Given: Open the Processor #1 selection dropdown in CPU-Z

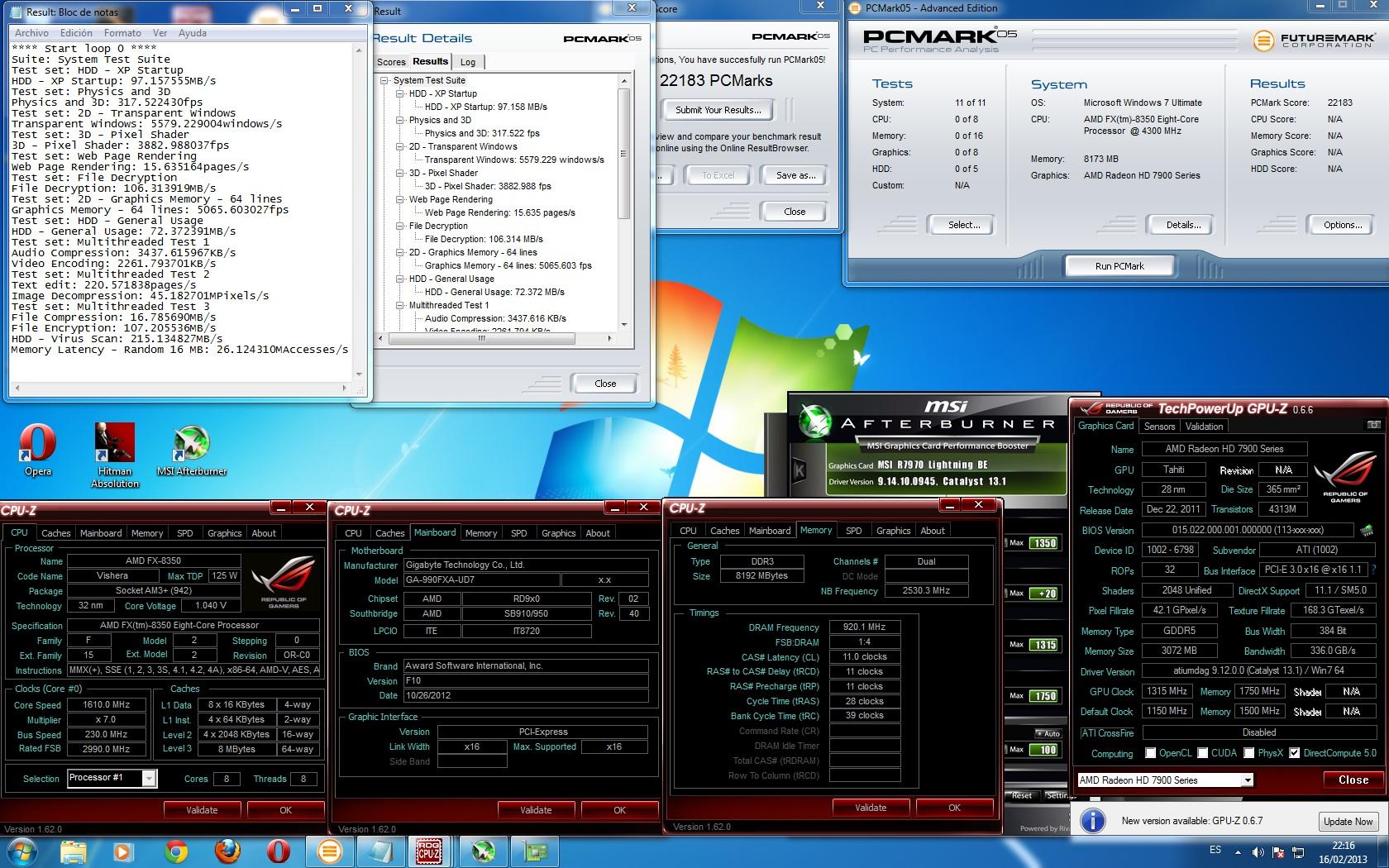Looking at the screenshot, I should click(149, 778).
